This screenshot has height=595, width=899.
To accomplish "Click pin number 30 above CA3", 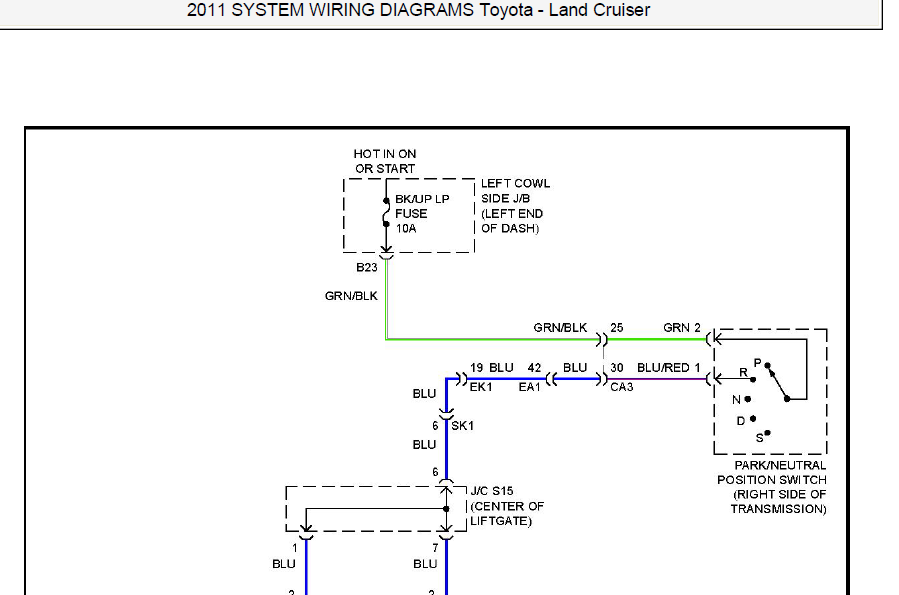I will click(x=616, y=367).
